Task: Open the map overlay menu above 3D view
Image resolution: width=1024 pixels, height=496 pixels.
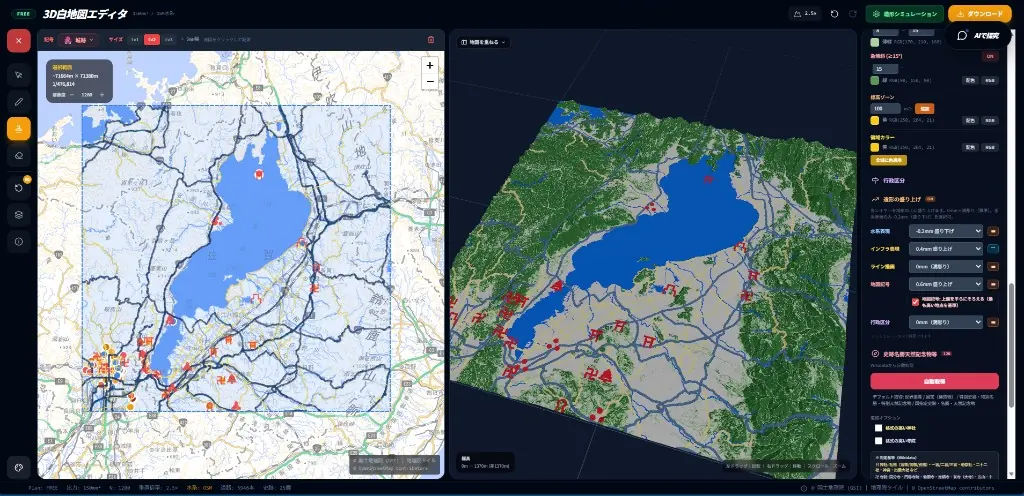Action: 483,42
